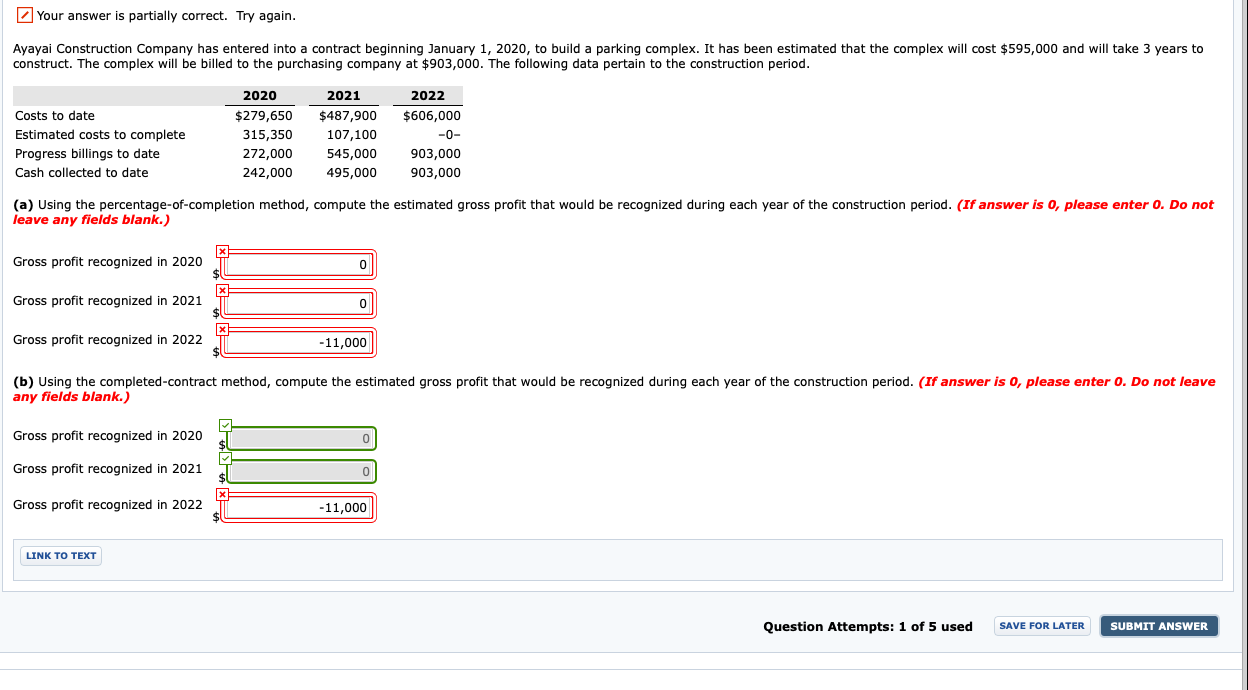Click the red X above the 2021 part (a) answer

click(222, 289)
